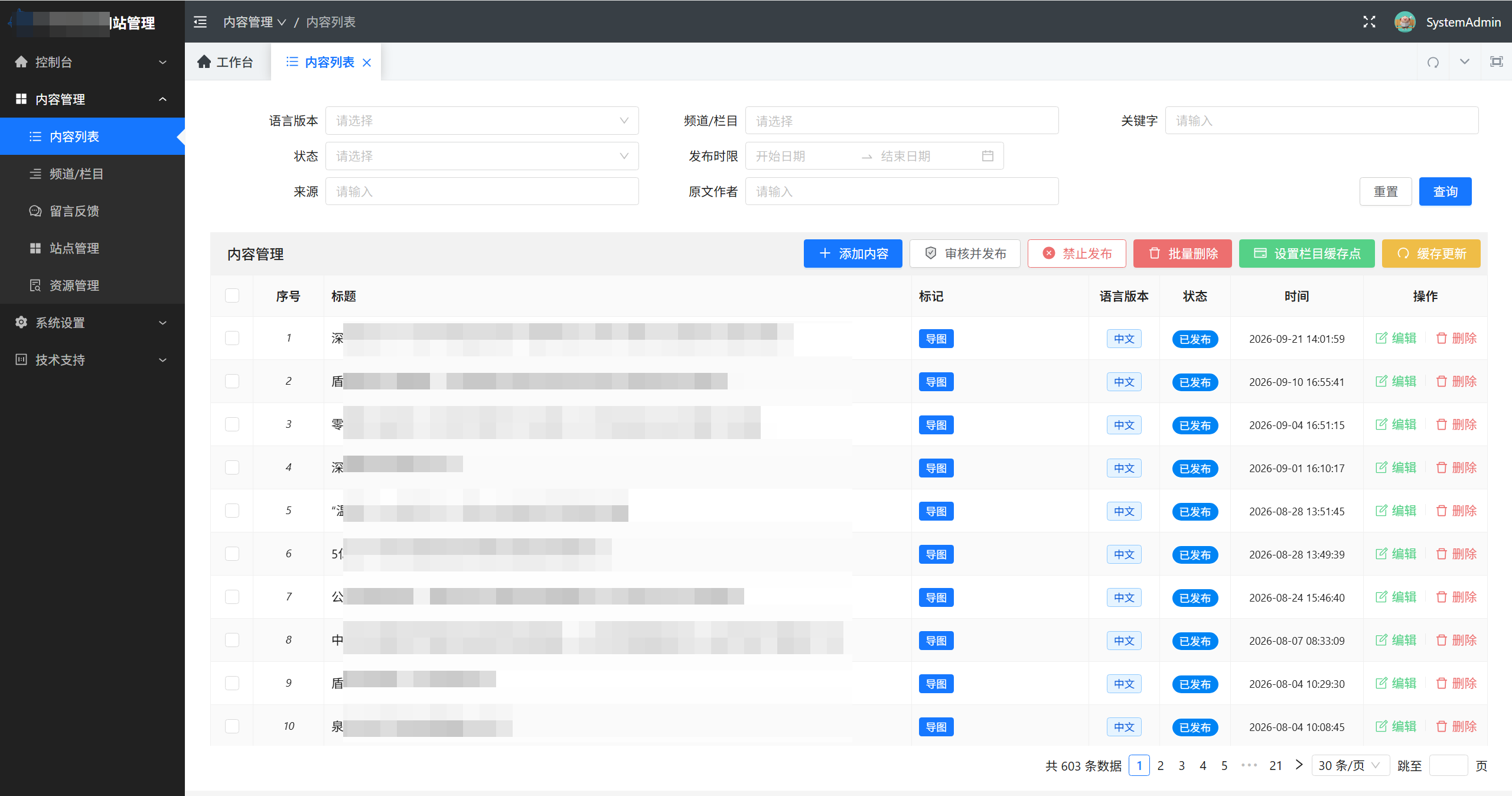Click 禁止发布 button
This screenshot has width=1512, height=796.
(1077, 254)
